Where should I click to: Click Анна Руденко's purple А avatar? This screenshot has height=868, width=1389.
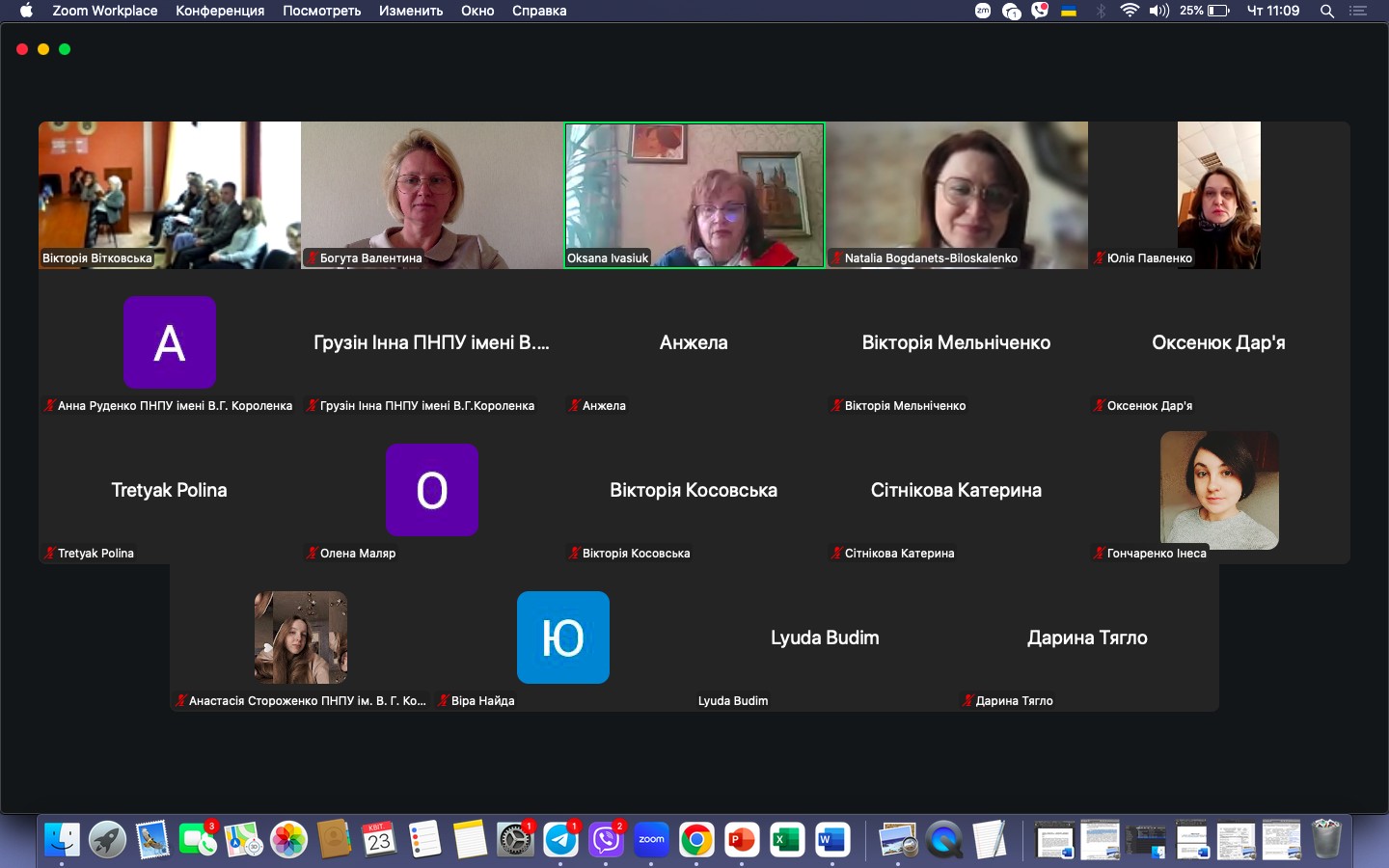point(170,342)
